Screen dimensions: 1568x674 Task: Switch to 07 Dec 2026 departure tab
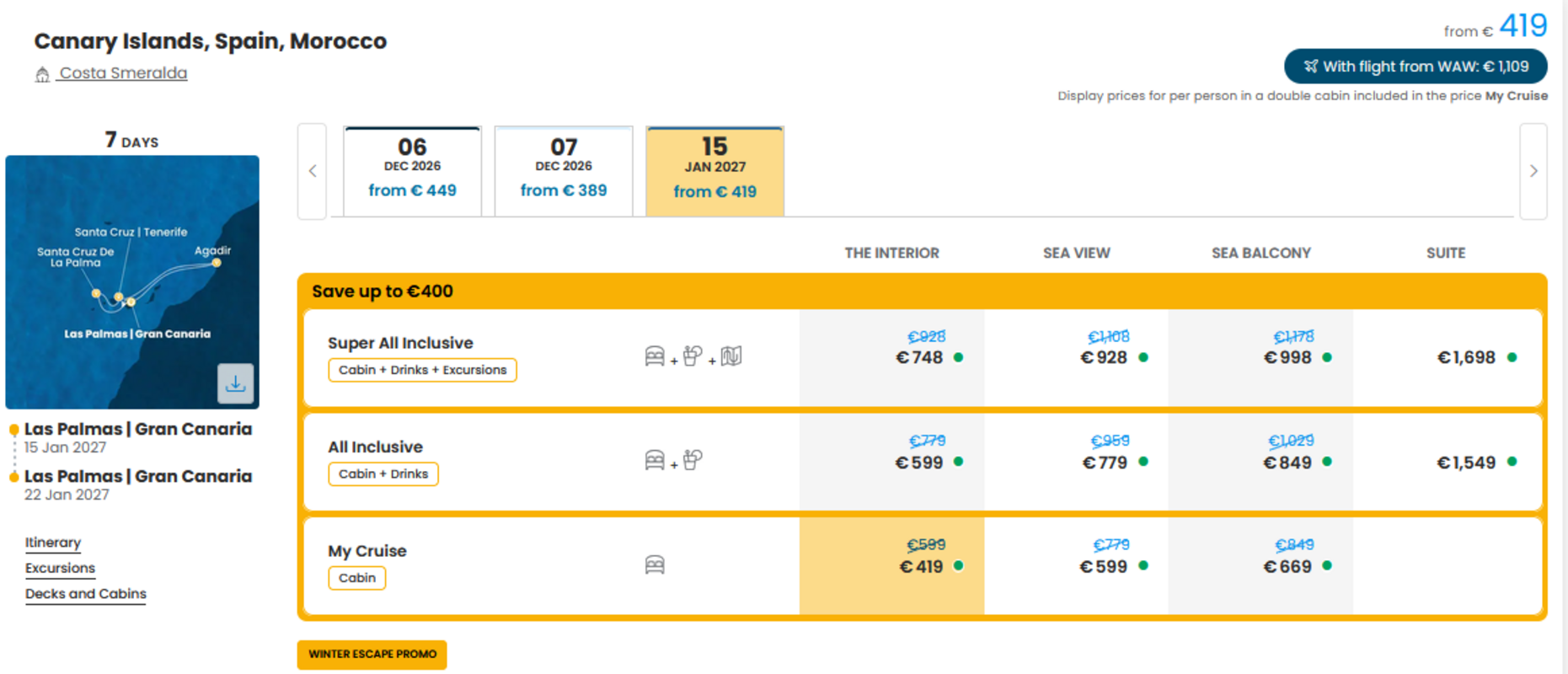(564, 171)
